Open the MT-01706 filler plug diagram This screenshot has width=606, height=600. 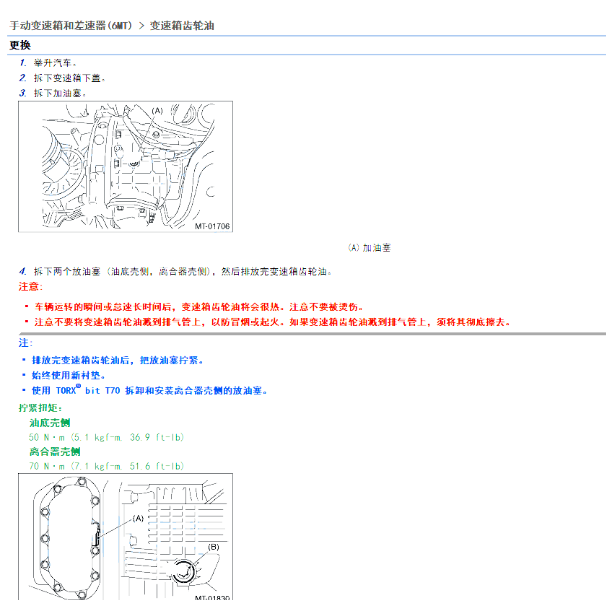(x=126, y=167)
